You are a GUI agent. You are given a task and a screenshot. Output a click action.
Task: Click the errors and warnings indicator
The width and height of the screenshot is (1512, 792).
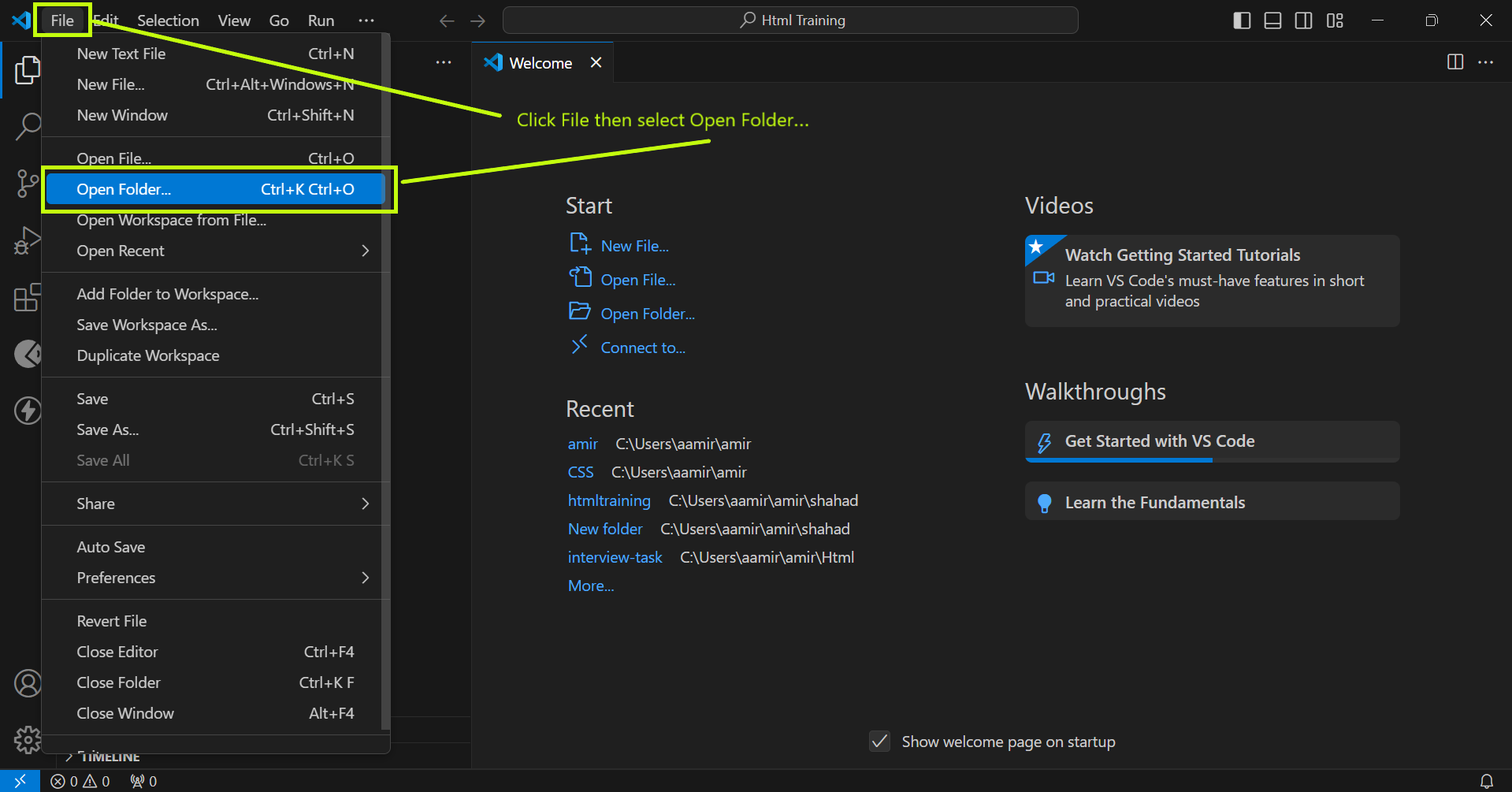[79, 780]
